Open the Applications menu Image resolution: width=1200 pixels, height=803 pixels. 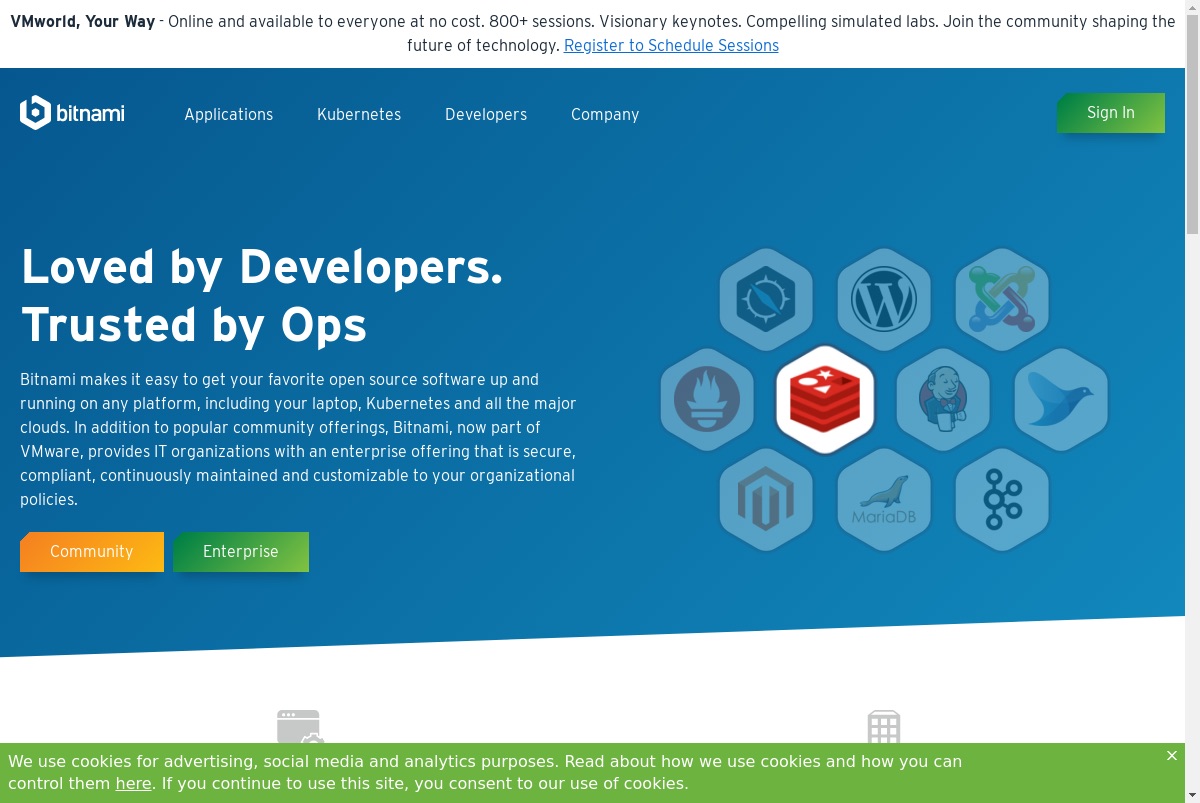(x=228, y=114)
